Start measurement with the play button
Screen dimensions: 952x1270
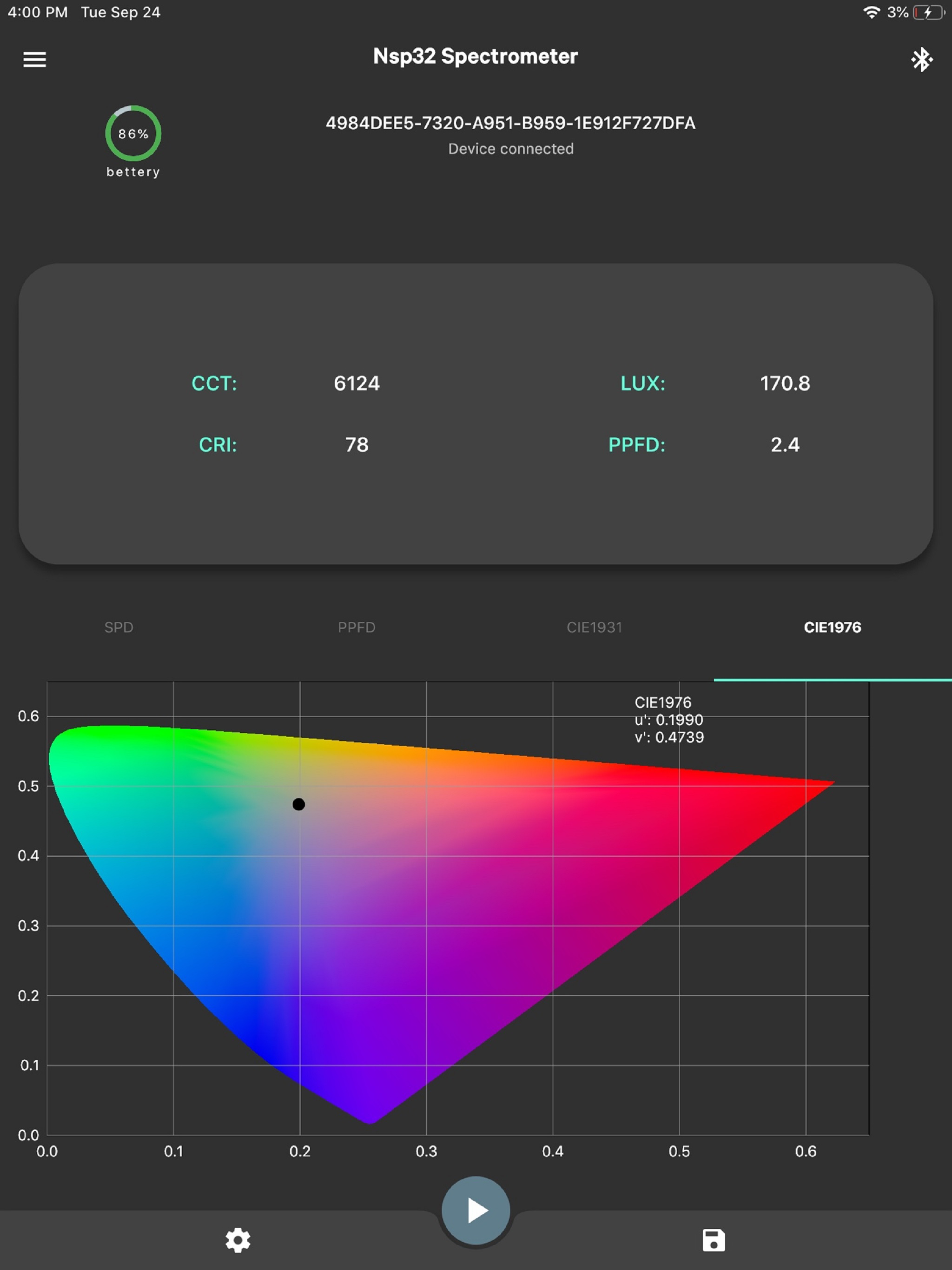[x=476, y=1210]
